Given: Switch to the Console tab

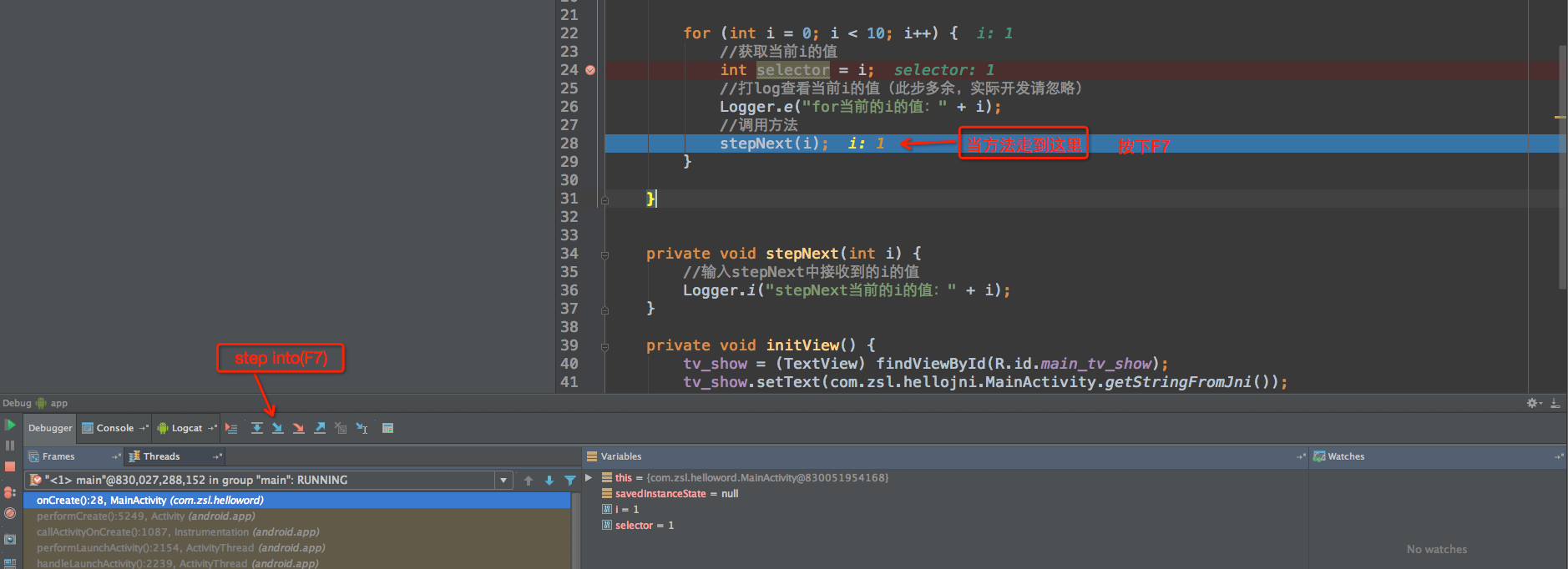Looking at the screenshot, I should click(114, 428).
